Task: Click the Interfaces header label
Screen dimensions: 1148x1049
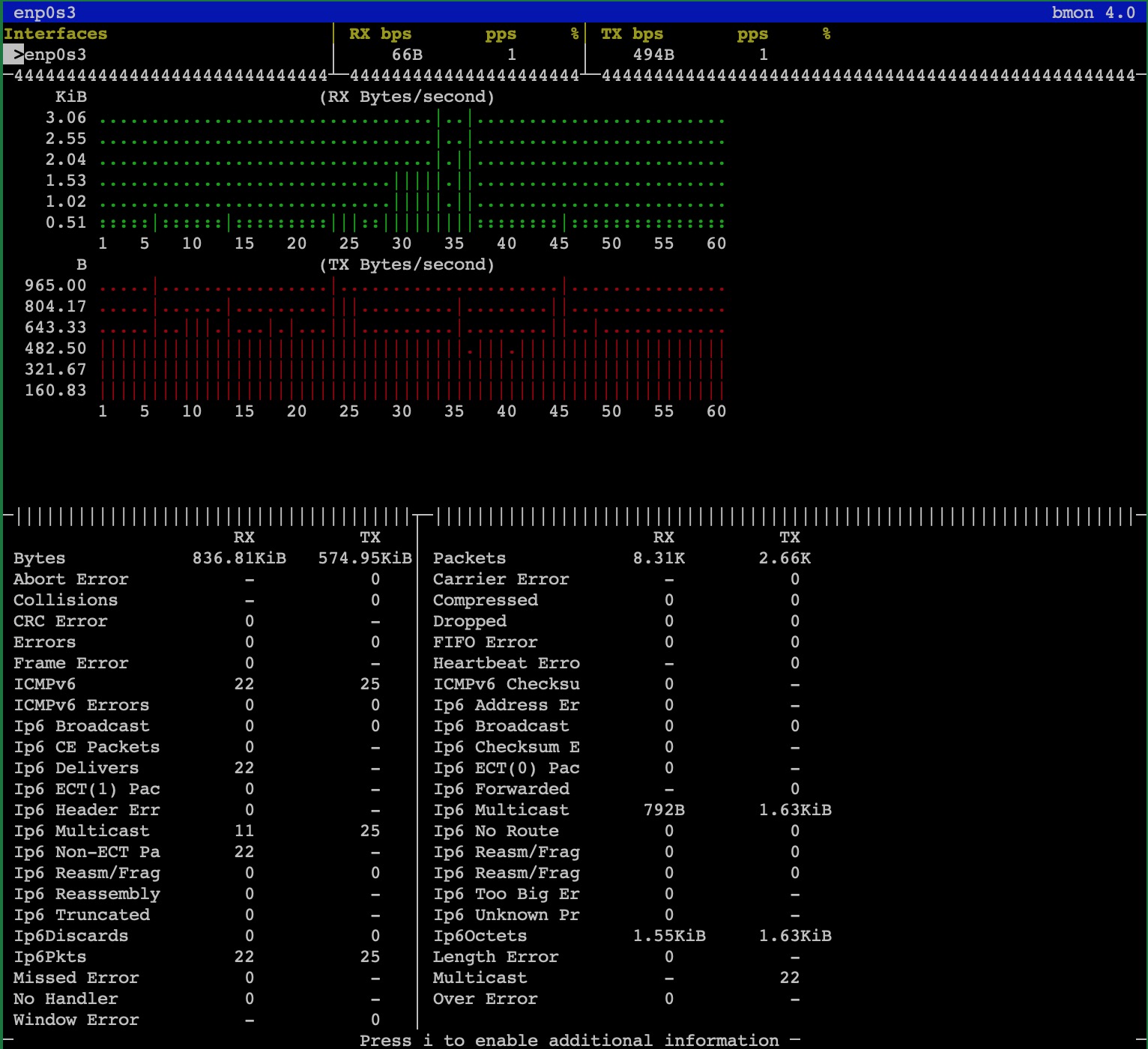Action: tap(55, 34)
